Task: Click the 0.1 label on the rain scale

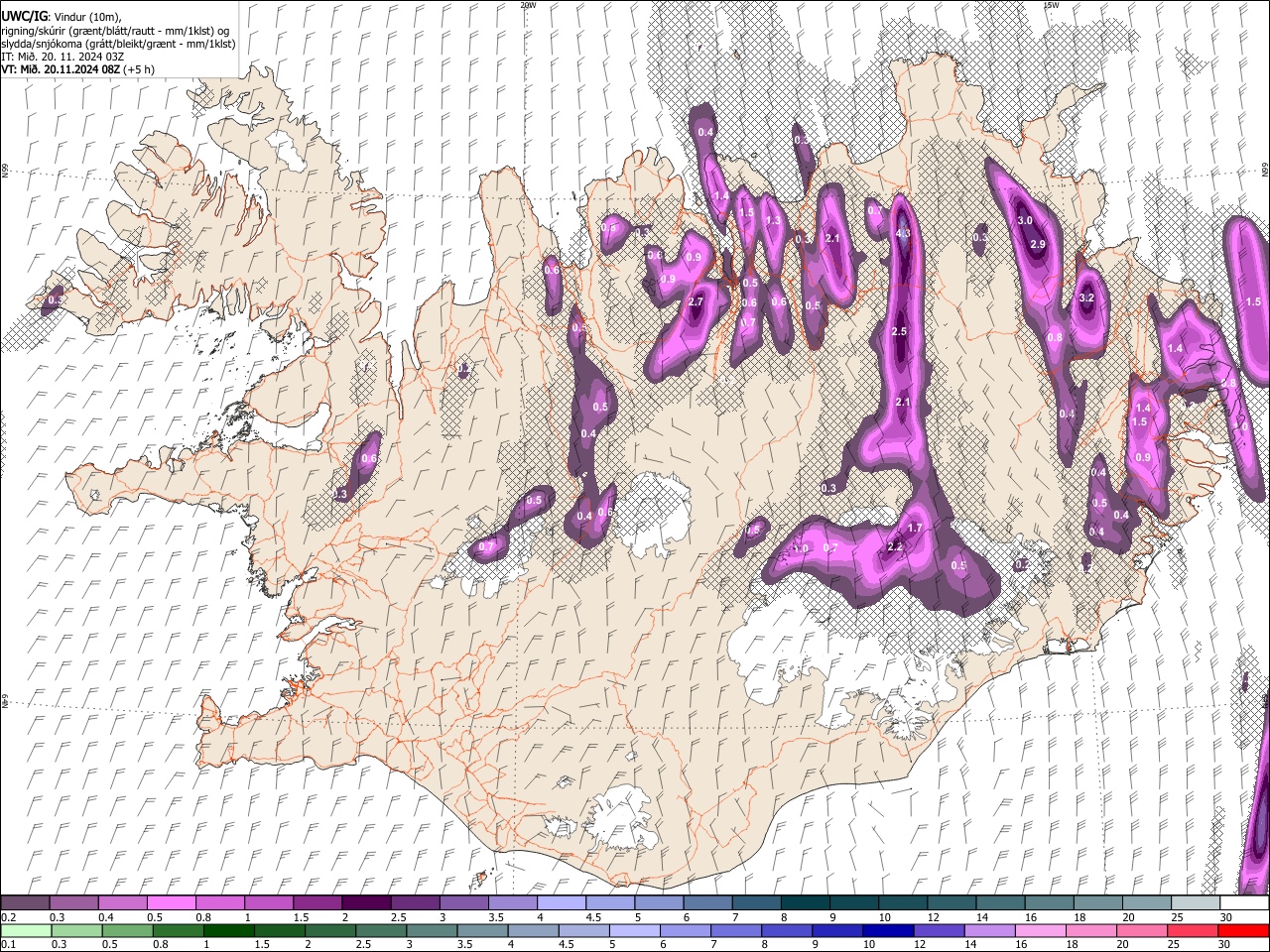Action: 9,945
